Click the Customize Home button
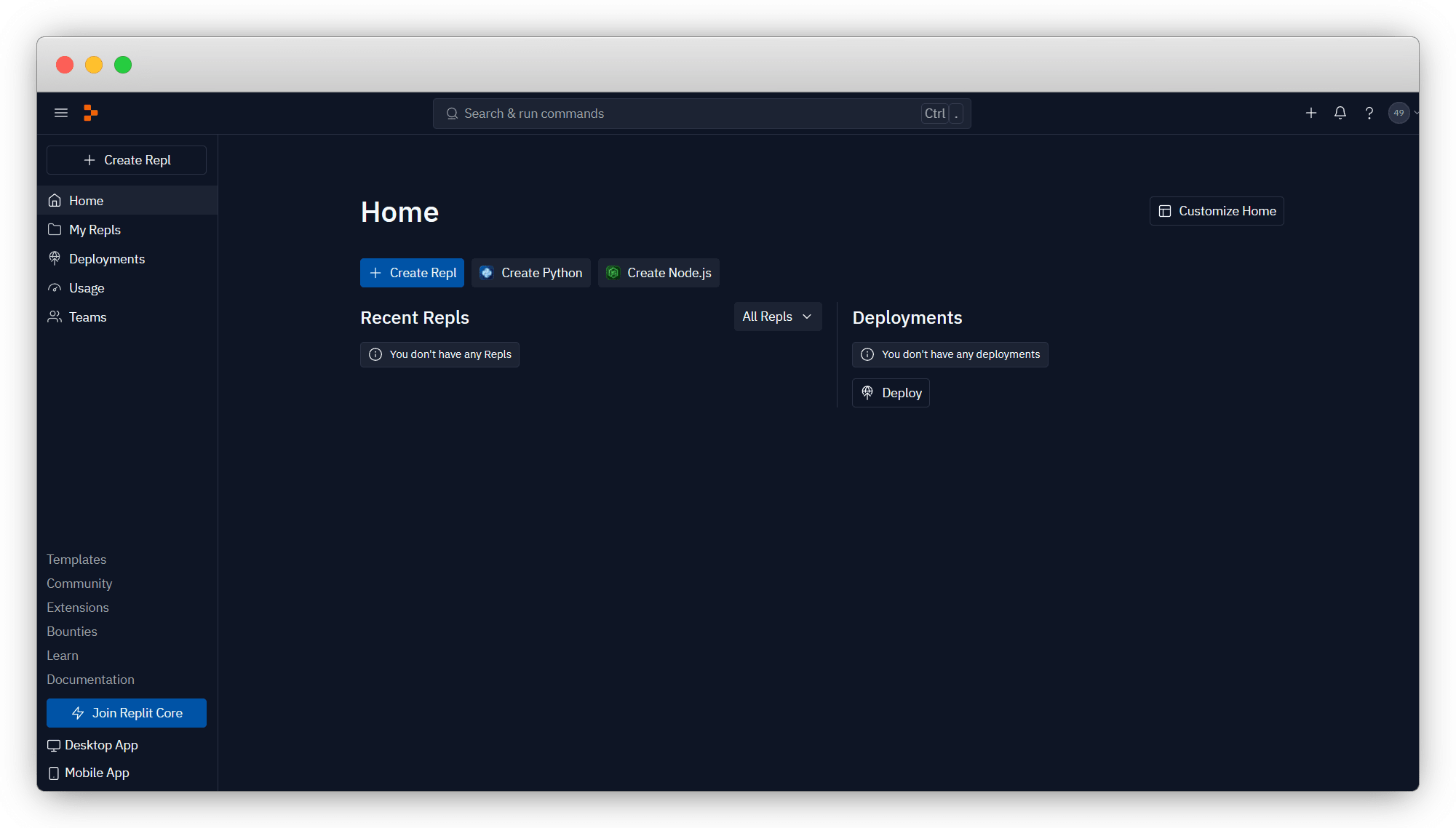 pos(1217,211)
